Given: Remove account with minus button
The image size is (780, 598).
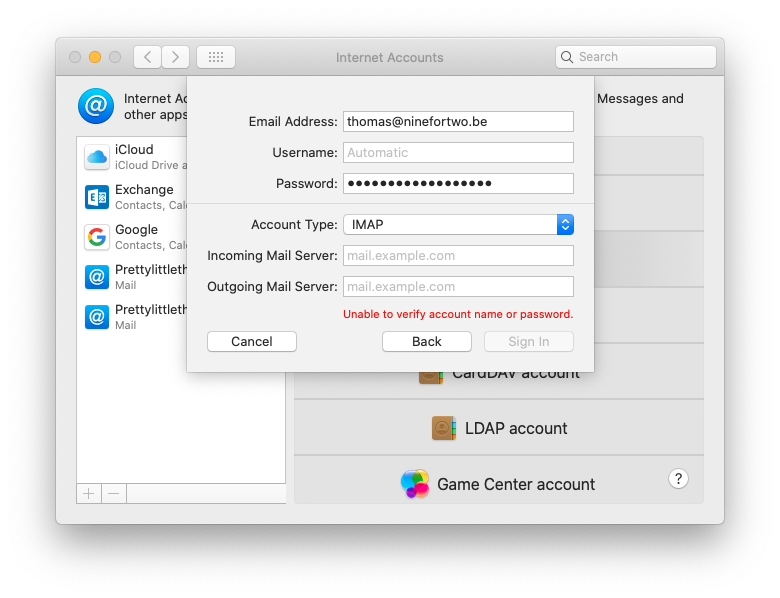Looking at the screenshot, I should point(114,494).
